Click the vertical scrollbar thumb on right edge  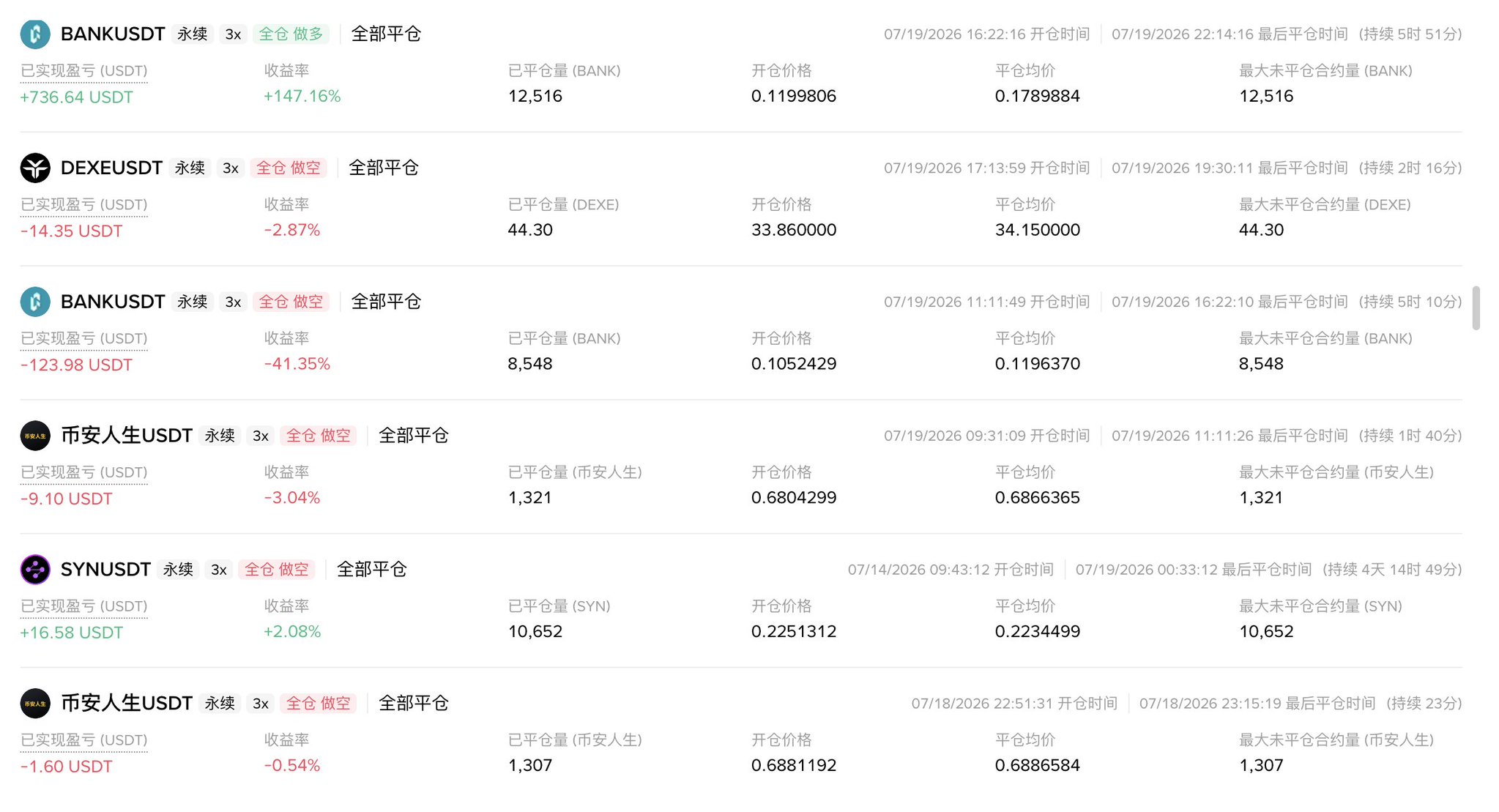[1476, 308]
